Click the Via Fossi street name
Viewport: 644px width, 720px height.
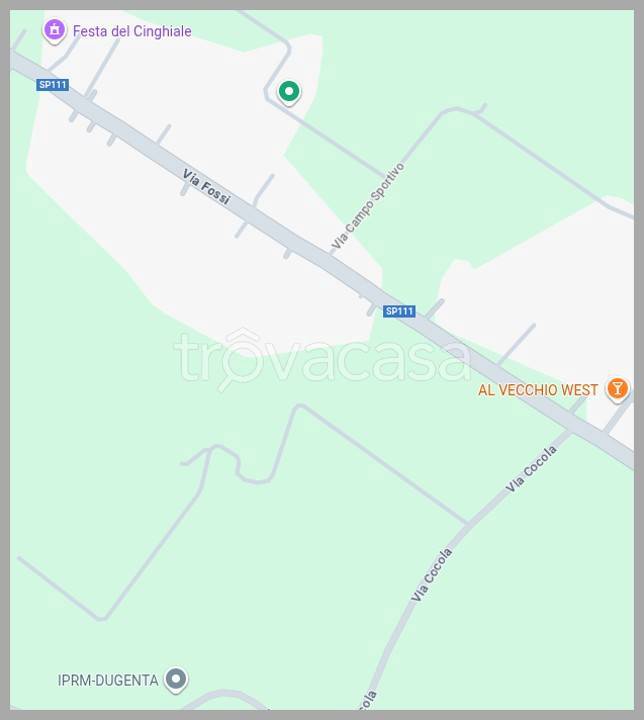click(206, 186)
